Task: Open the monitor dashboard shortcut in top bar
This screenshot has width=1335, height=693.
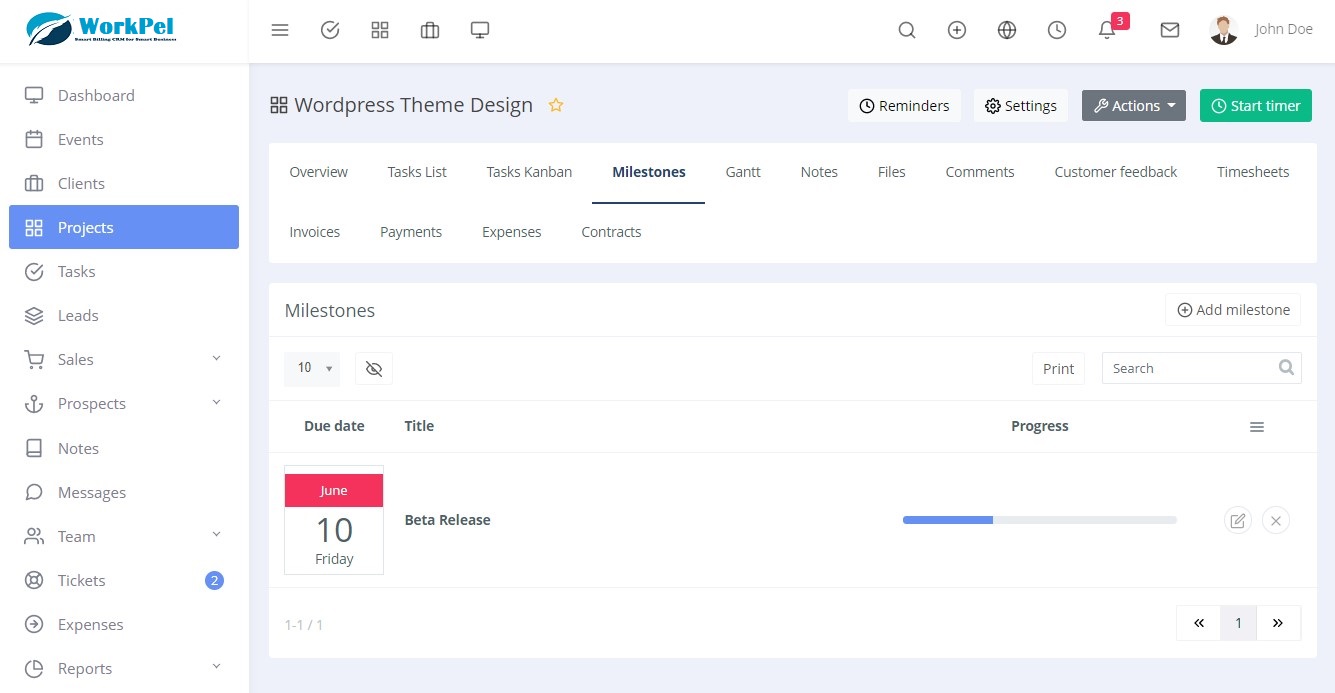Action: 480,30
